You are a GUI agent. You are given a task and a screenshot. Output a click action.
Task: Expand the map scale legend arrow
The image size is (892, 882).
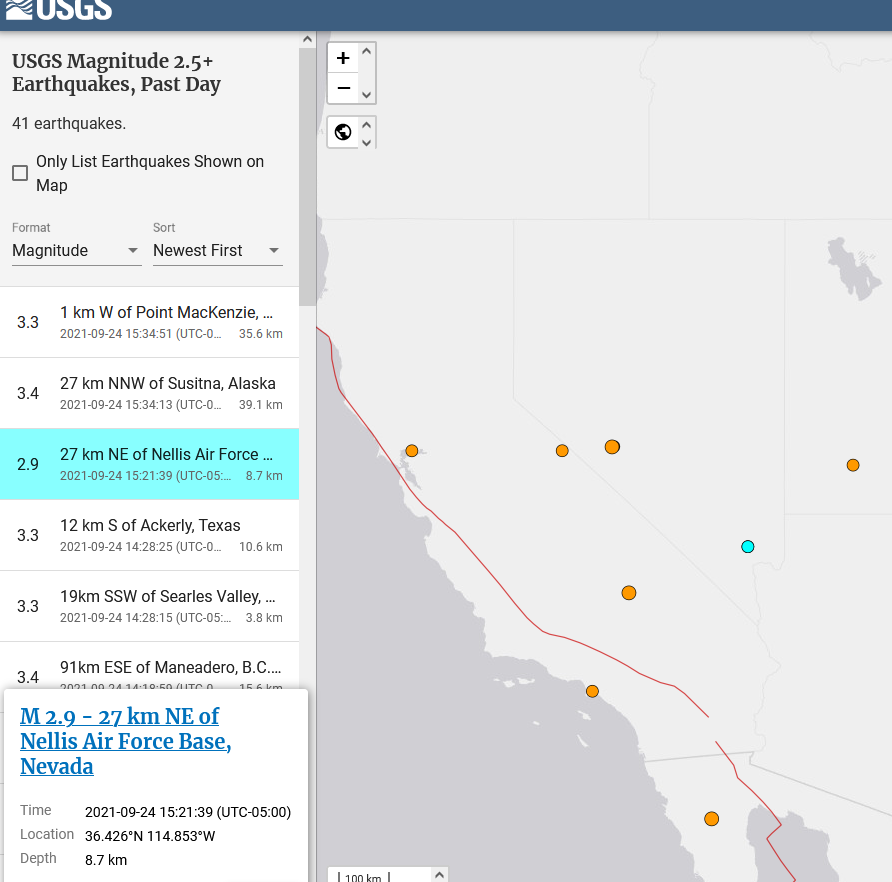[x=439, y=875]
